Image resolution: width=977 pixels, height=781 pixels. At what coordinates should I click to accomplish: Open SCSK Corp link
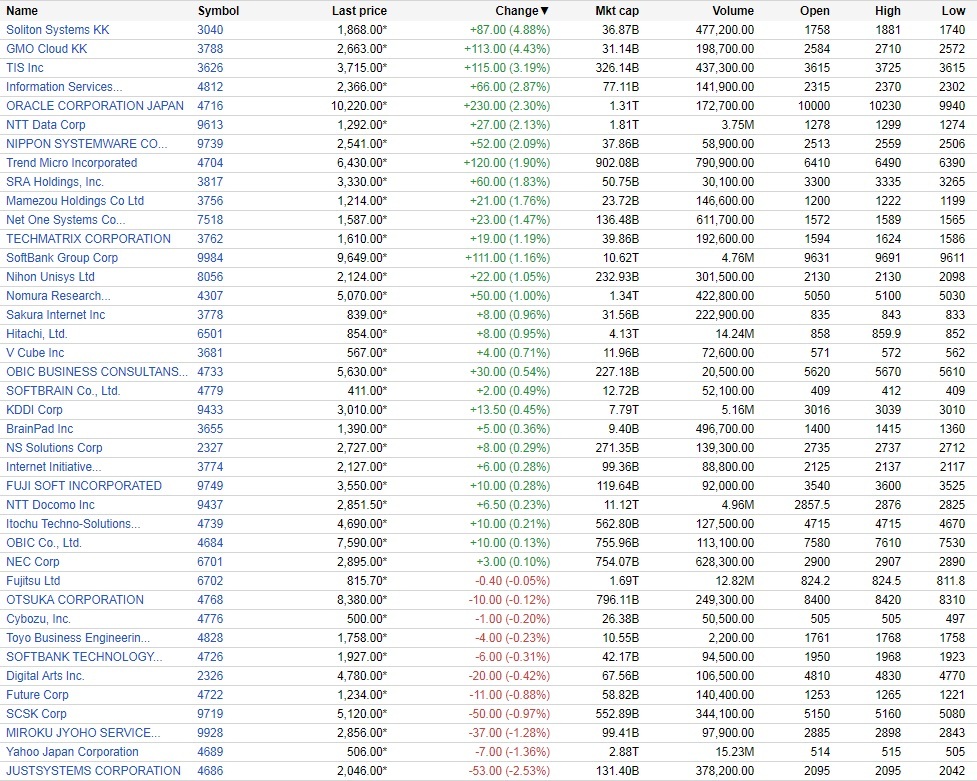[36, 714]
